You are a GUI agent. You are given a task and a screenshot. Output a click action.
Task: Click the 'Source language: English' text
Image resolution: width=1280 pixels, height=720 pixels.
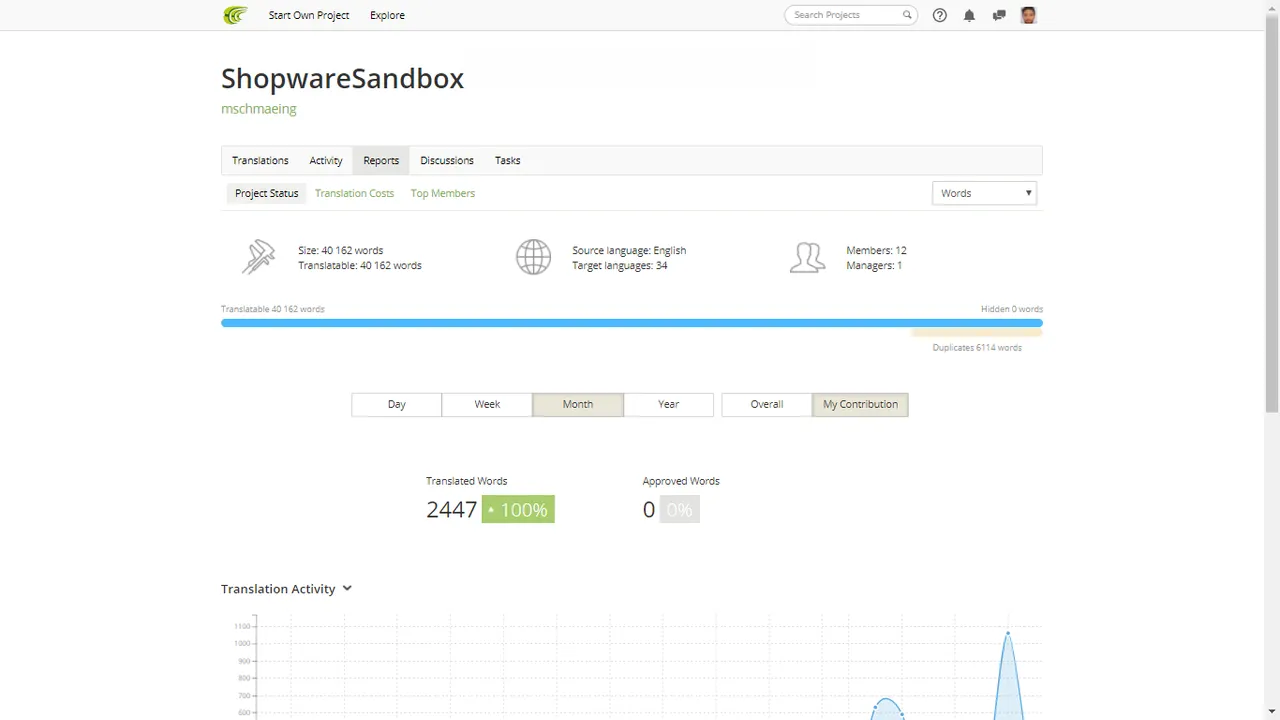click(x=629, y=250)
